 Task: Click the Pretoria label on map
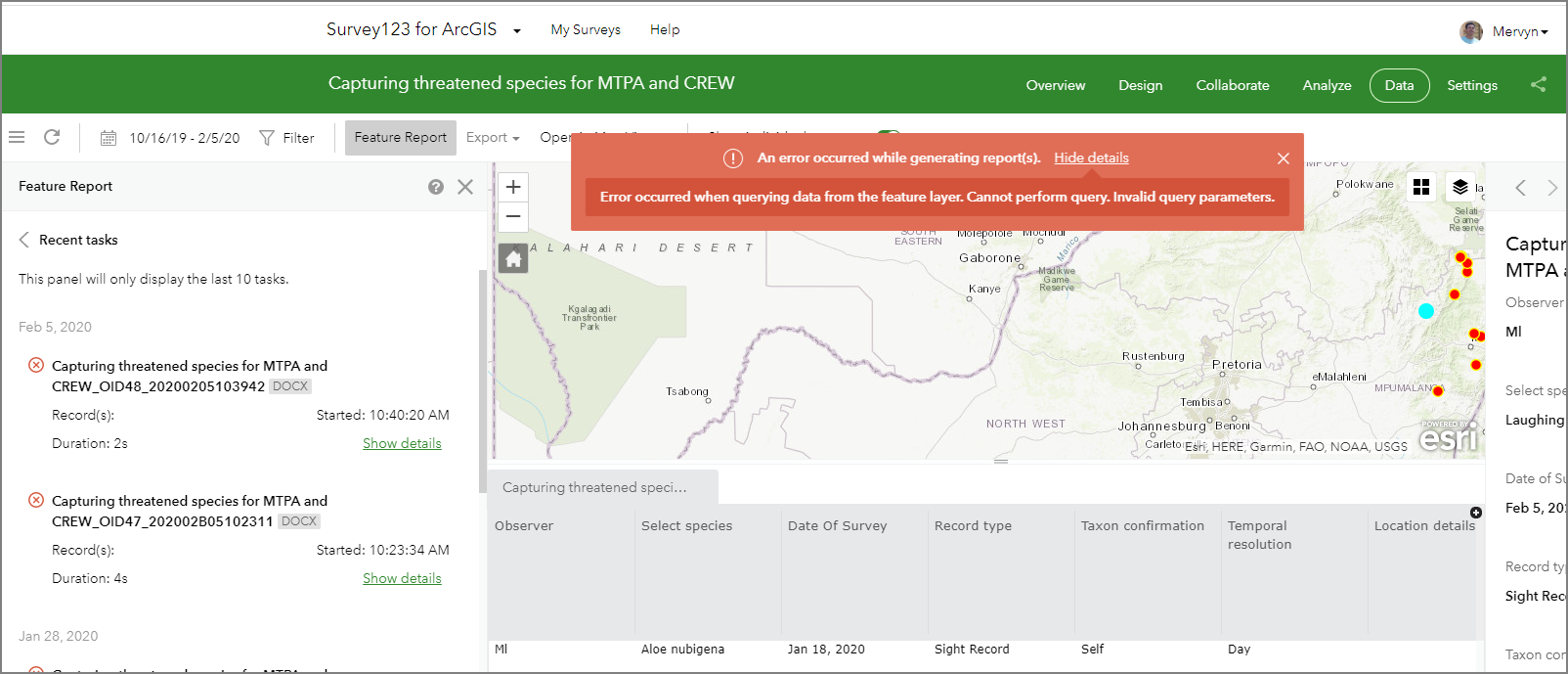[1237, 364]
